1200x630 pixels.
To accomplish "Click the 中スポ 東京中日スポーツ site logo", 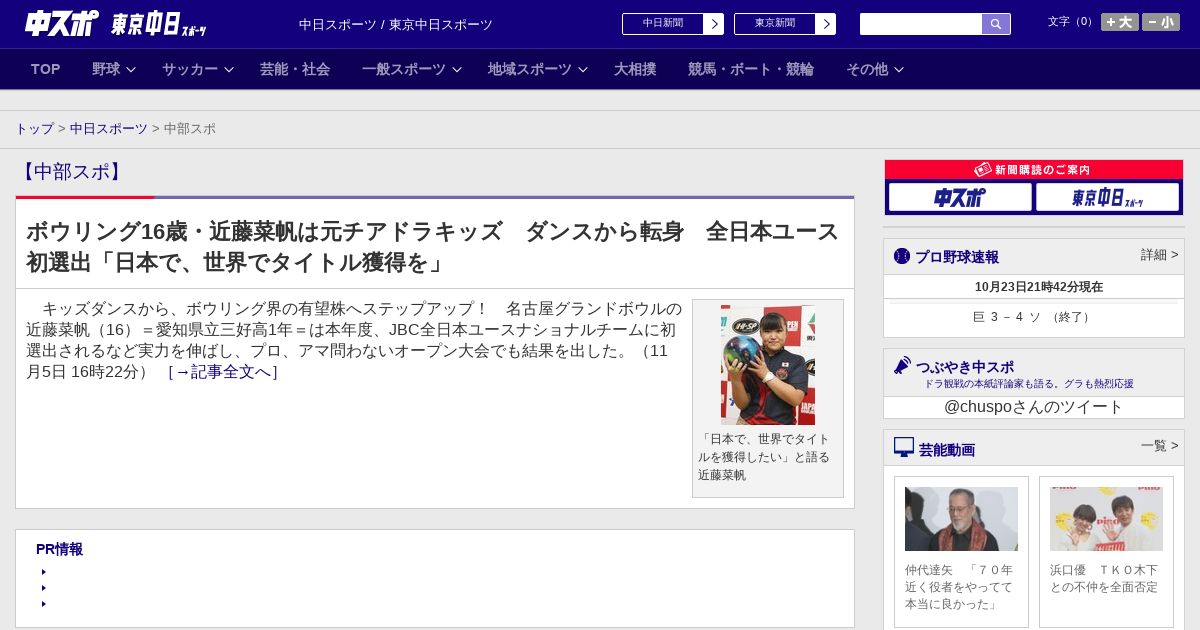I will point(115,24).
